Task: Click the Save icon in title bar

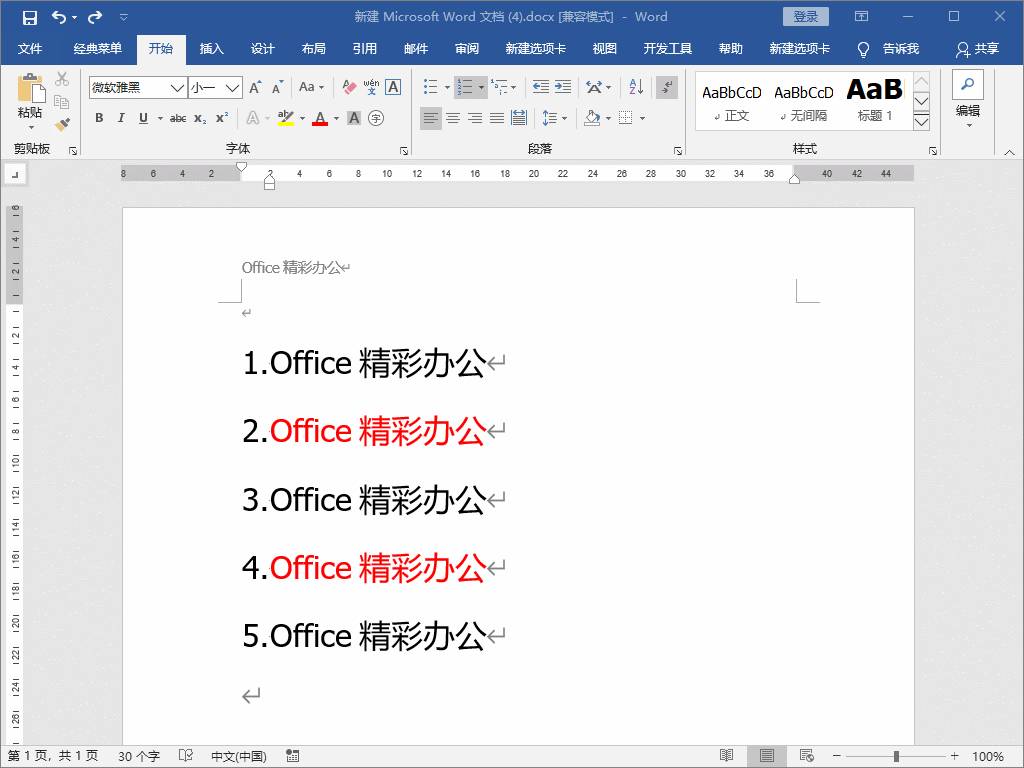Action: [x=29, y=18]
